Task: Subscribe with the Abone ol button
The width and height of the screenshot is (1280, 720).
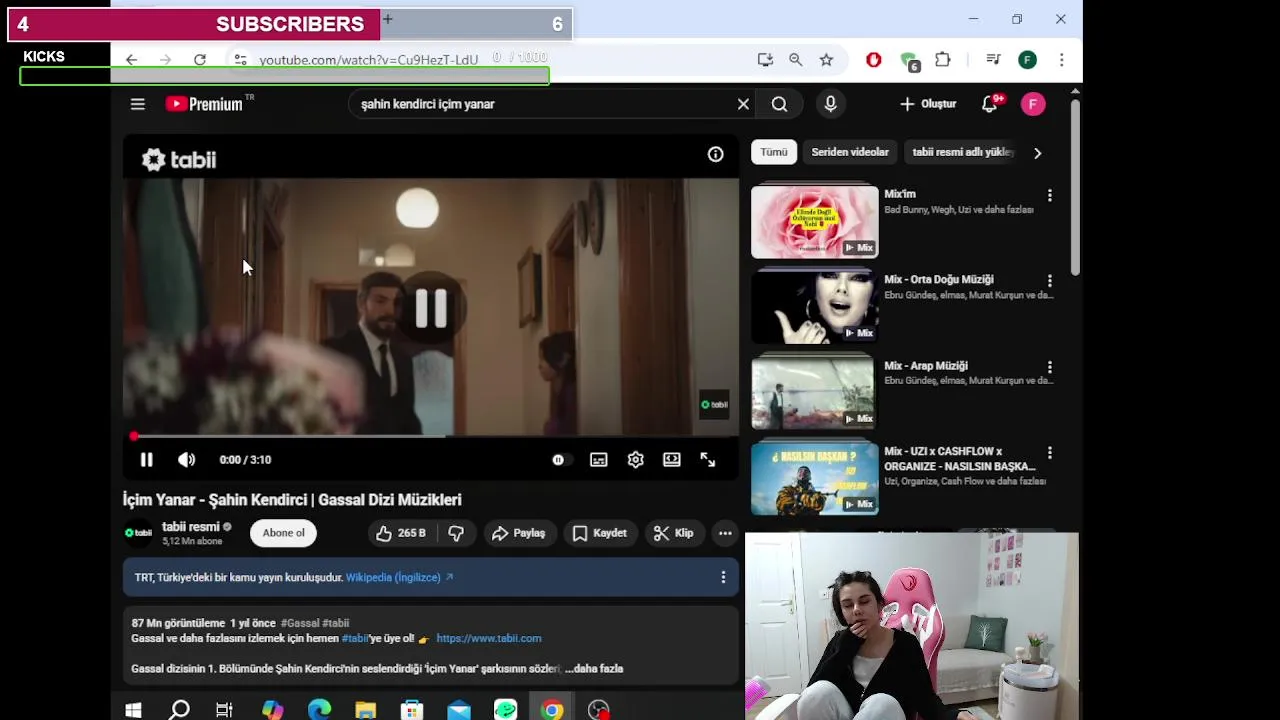Action: tap(284, 533)
